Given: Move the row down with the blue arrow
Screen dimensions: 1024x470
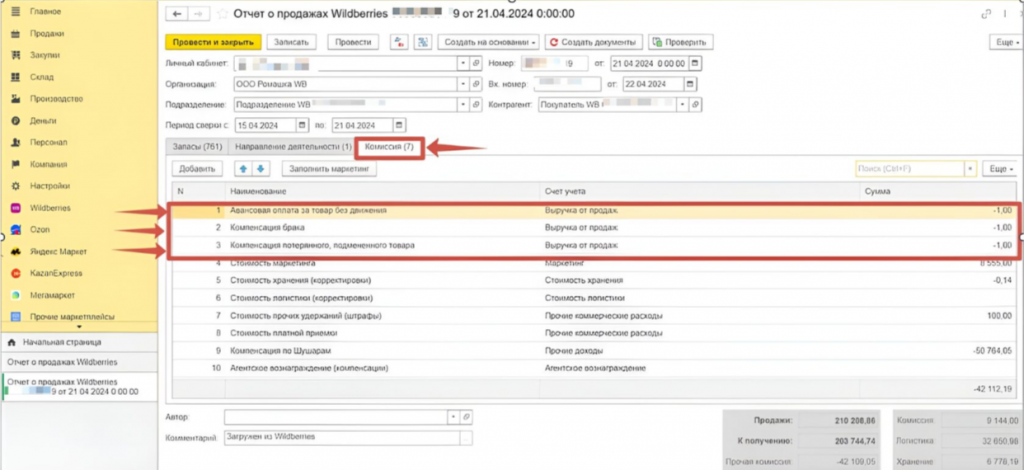Looking at the screenshot, I should pyautogui.click(x=261, y=169).
